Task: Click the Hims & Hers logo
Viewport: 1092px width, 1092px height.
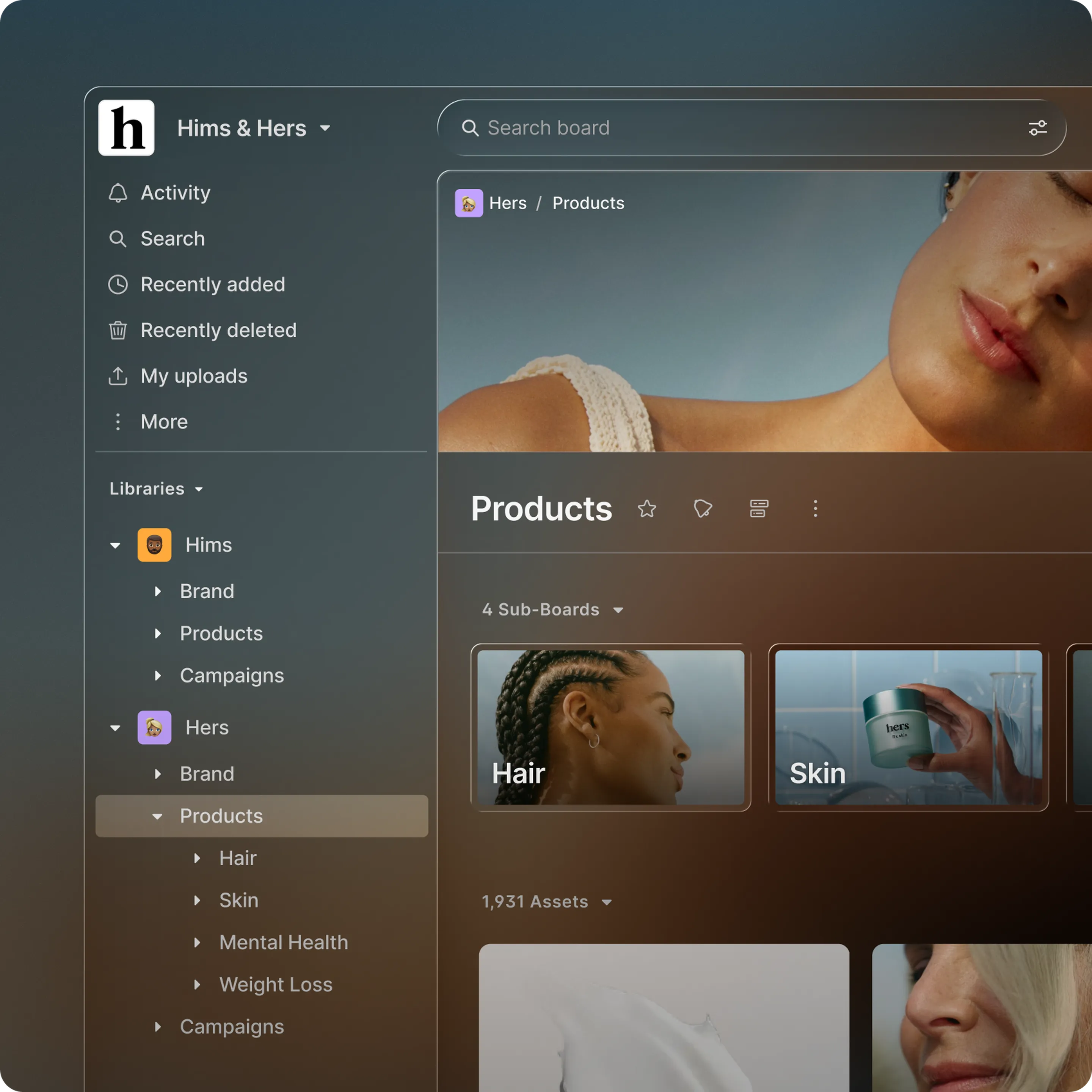Action: click(126, 128)
